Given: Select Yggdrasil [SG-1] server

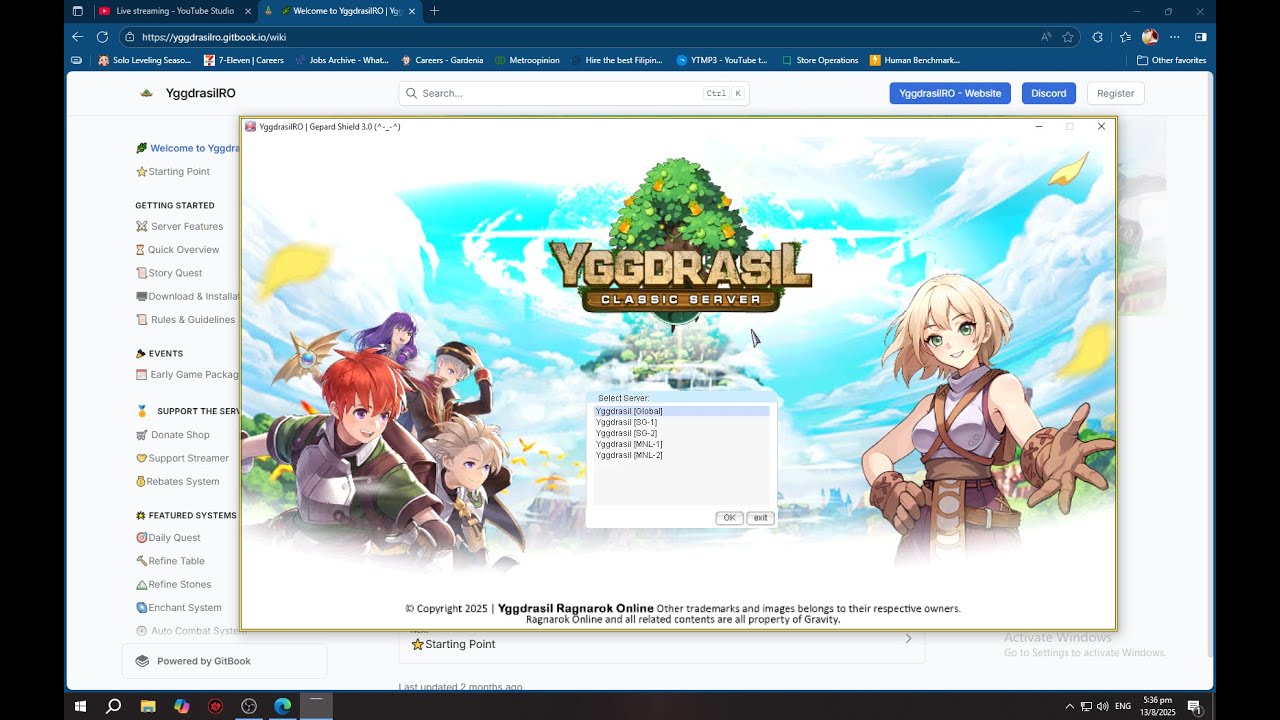Looking at the screenshot, I should [627, 422].
